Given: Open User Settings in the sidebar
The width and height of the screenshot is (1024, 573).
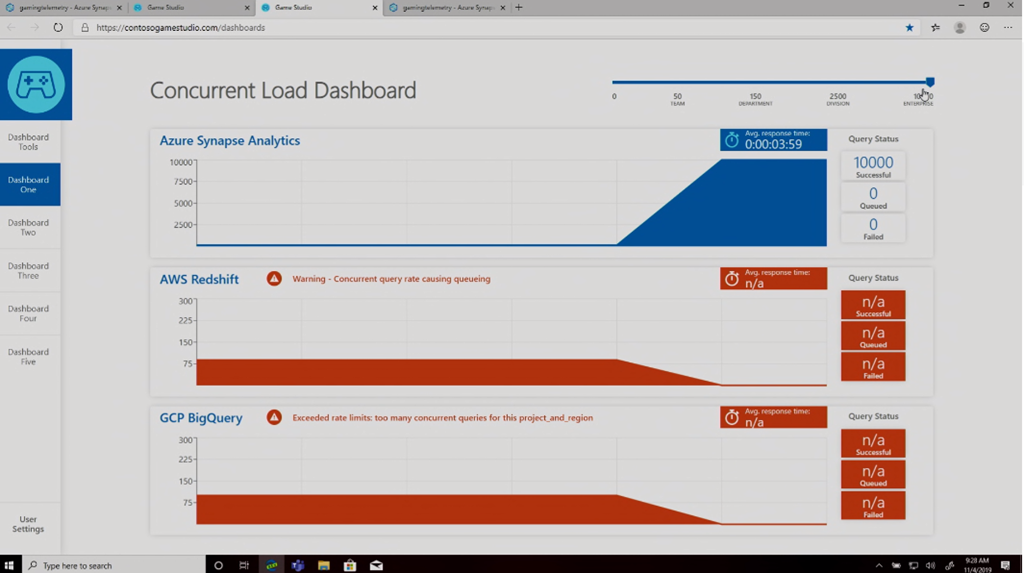Looking at the screenshot, I should [x=29, y=524].
